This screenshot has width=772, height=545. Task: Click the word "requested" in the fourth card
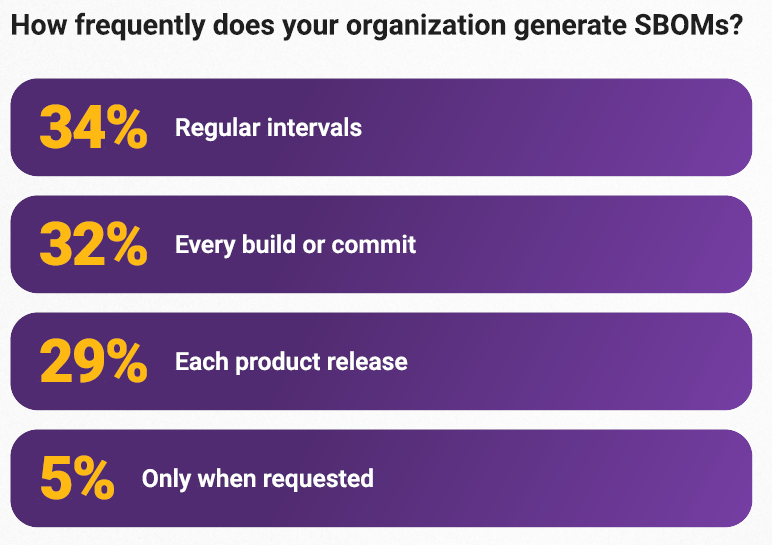321,479
